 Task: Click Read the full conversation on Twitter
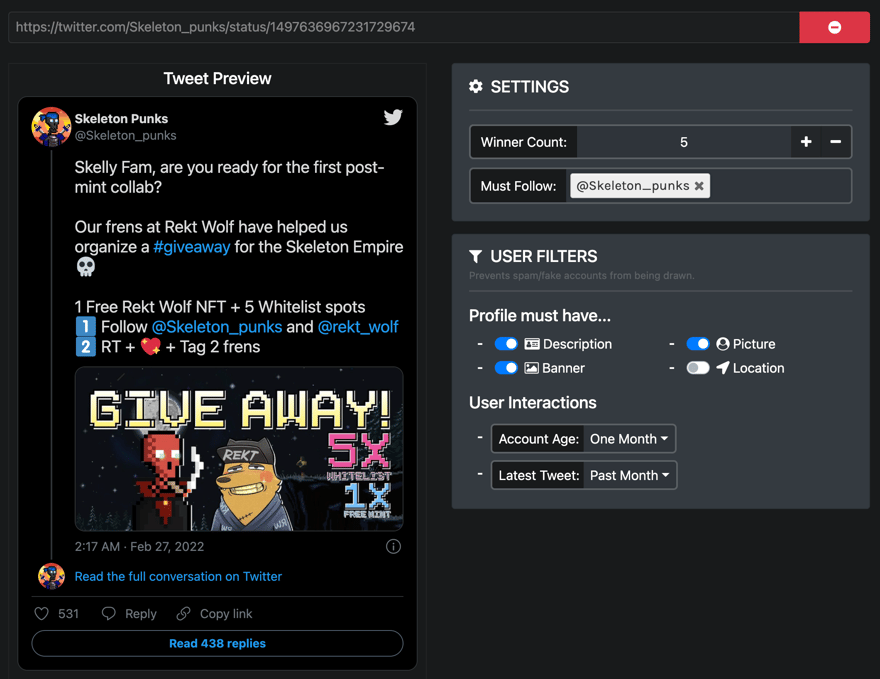178,576
